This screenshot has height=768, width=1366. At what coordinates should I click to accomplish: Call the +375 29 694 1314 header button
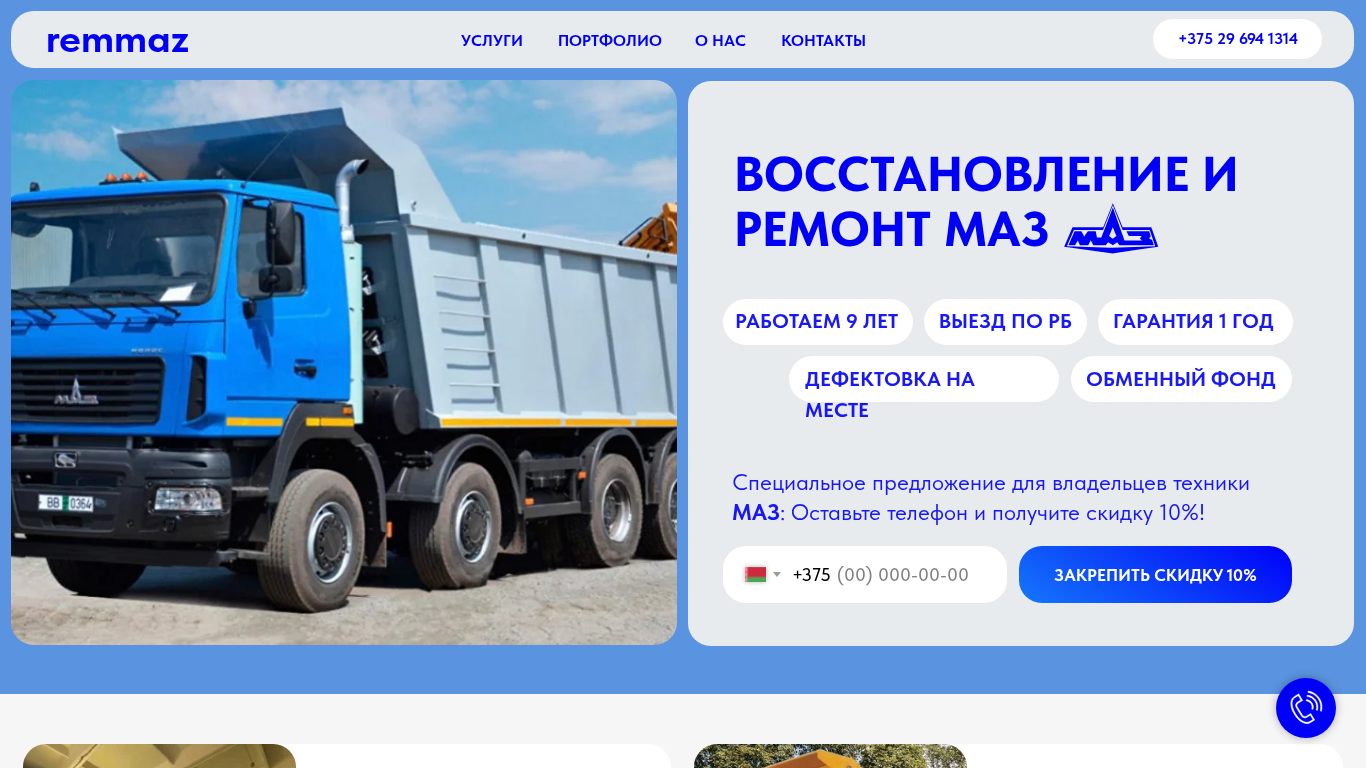pyautogui.click(x=1237, y=39)
